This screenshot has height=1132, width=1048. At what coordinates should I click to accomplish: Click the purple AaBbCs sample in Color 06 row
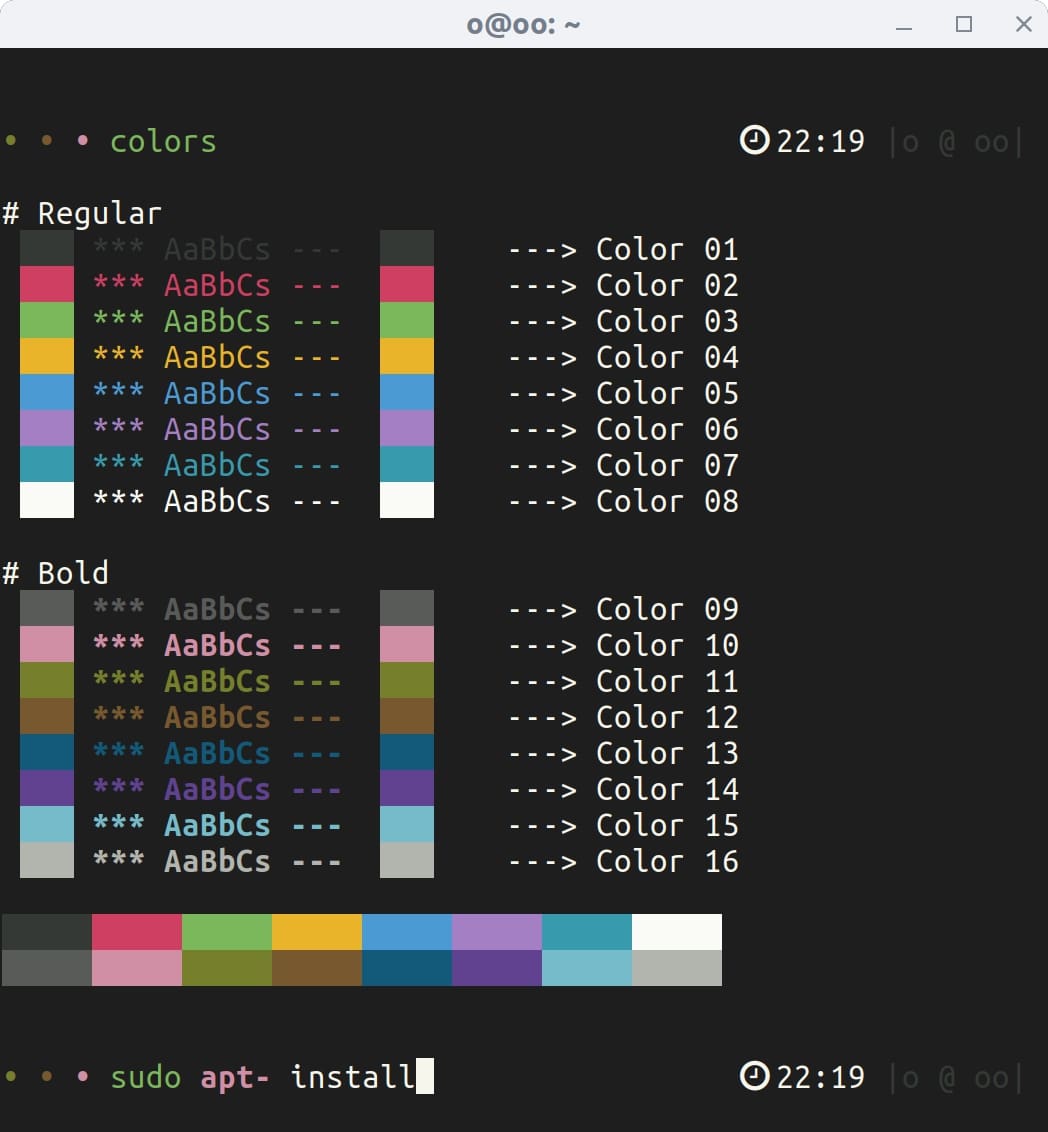(217, 429)
